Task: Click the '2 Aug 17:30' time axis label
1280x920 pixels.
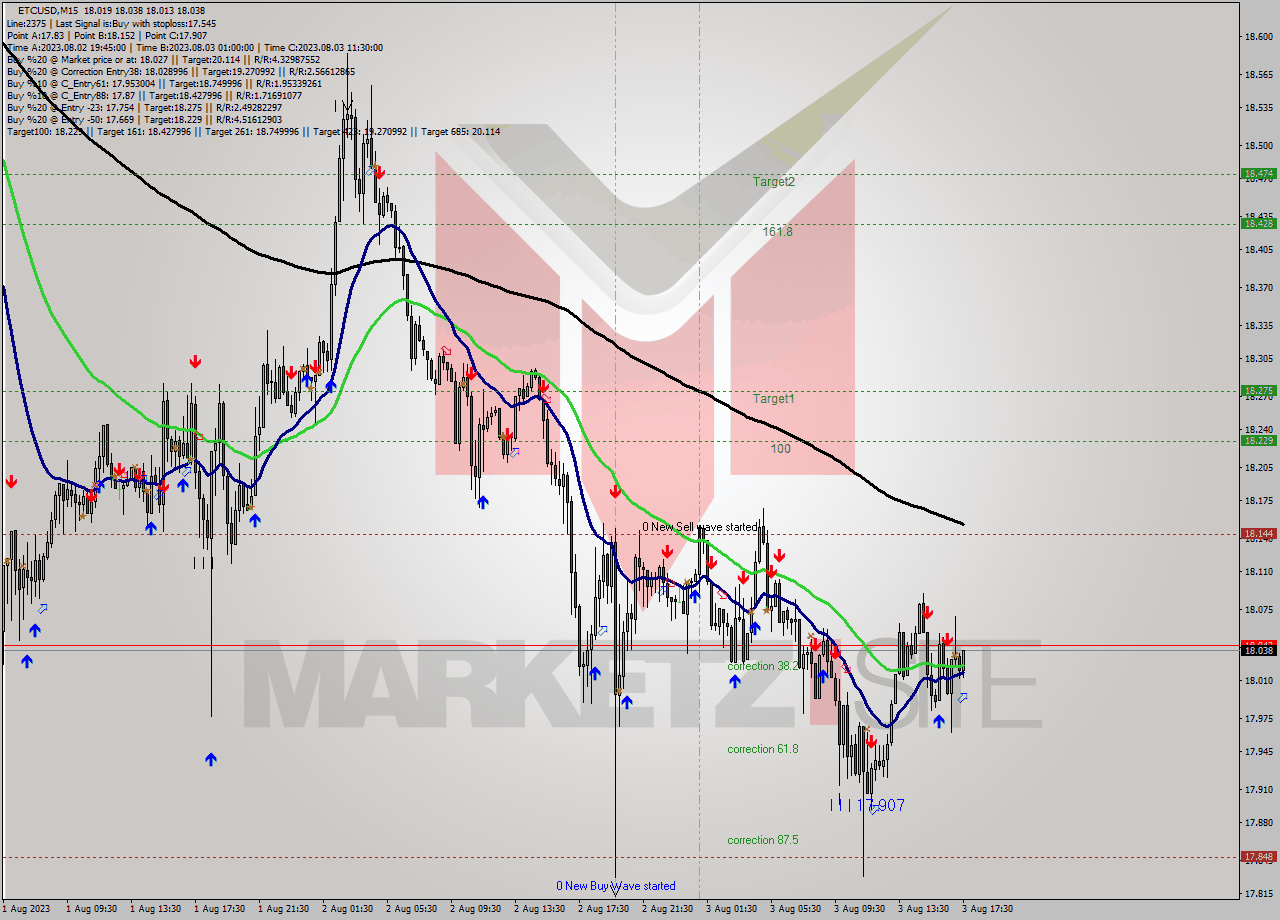Action: [603, 909]
